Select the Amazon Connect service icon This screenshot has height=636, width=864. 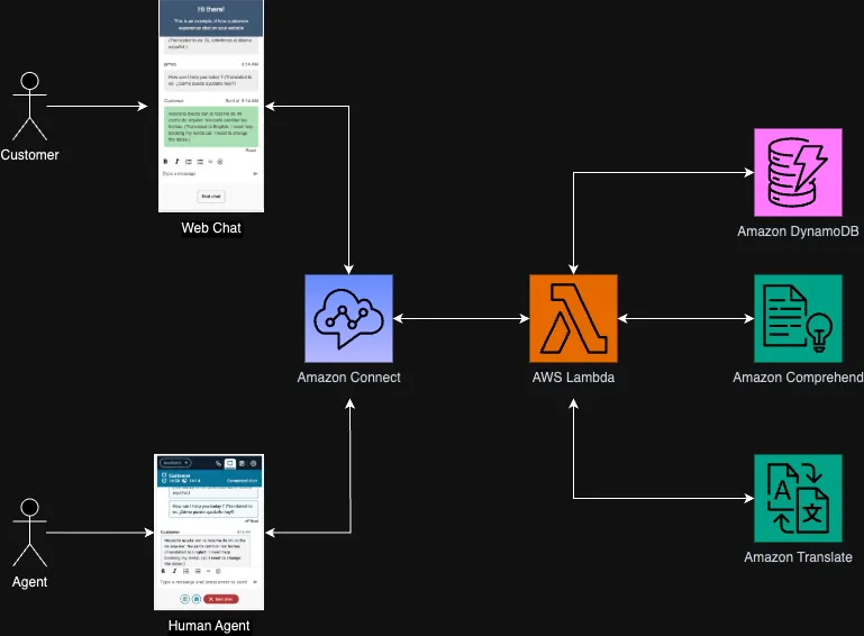pyautogui.click(x=349, y=319)
